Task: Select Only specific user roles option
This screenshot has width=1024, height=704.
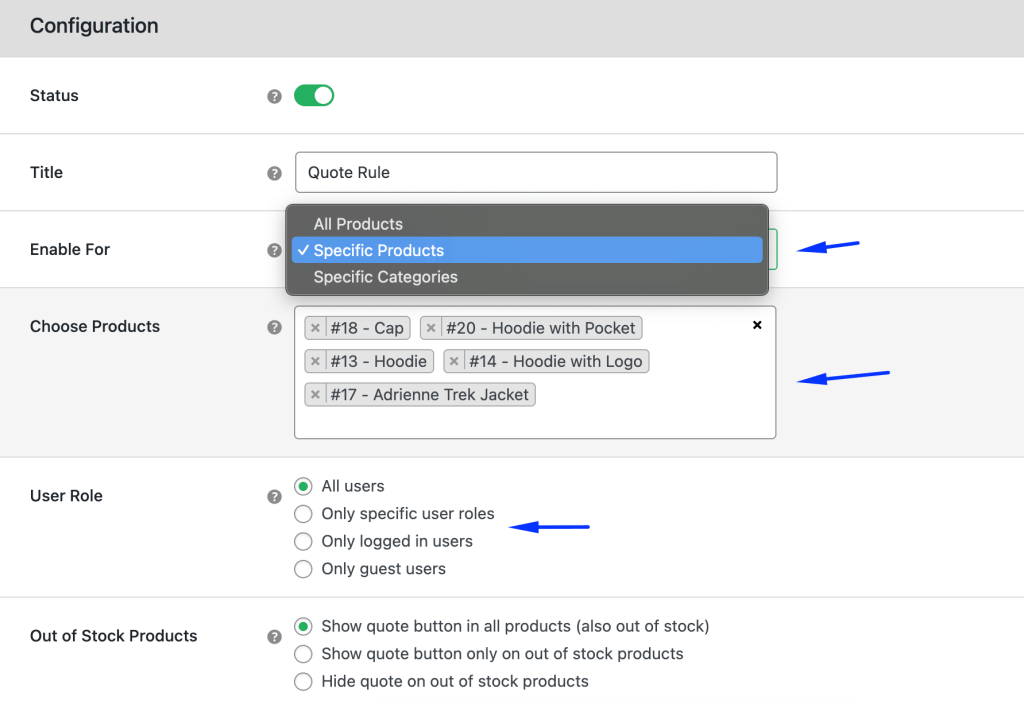Action: (x=303, y=514)
